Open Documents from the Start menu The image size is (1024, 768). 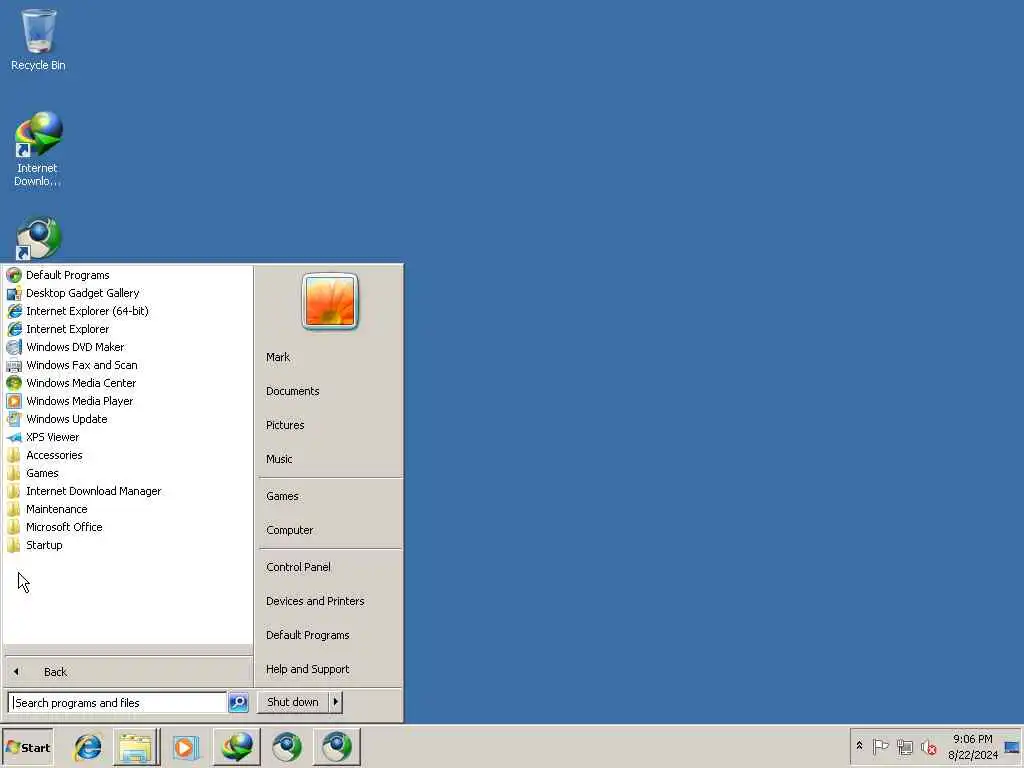(x=293, y=391)
